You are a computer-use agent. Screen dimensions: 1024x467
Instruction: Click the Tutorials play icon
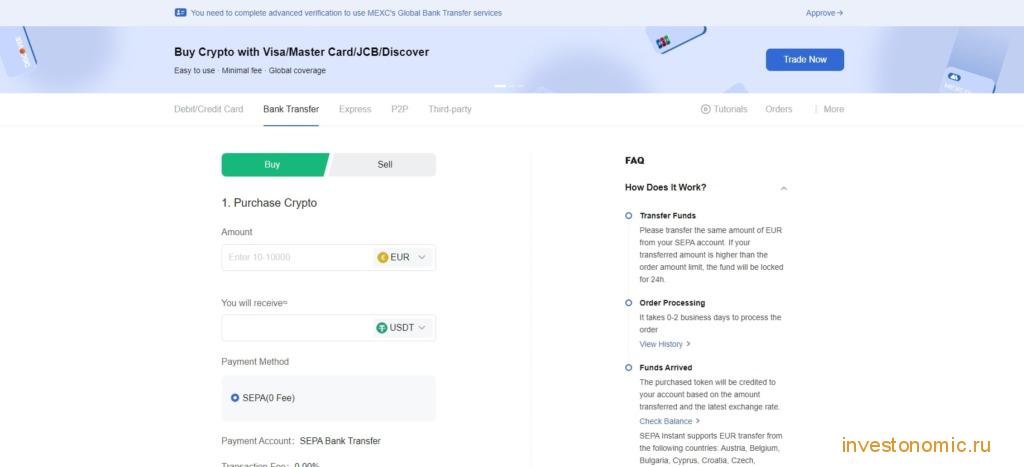pos(705,109)
